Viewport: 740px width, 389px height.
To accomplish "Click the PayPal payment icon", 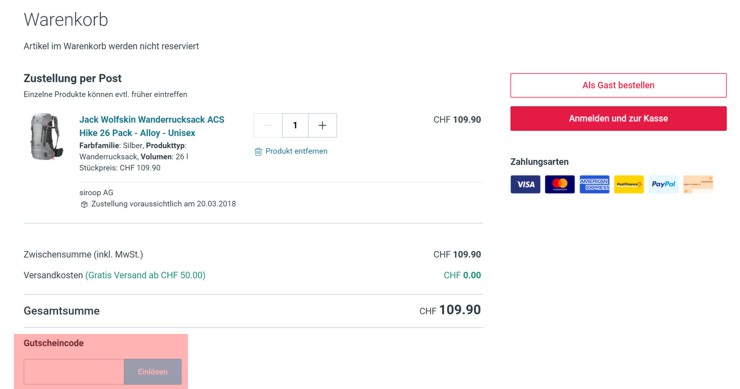I will tap(663, 185).
